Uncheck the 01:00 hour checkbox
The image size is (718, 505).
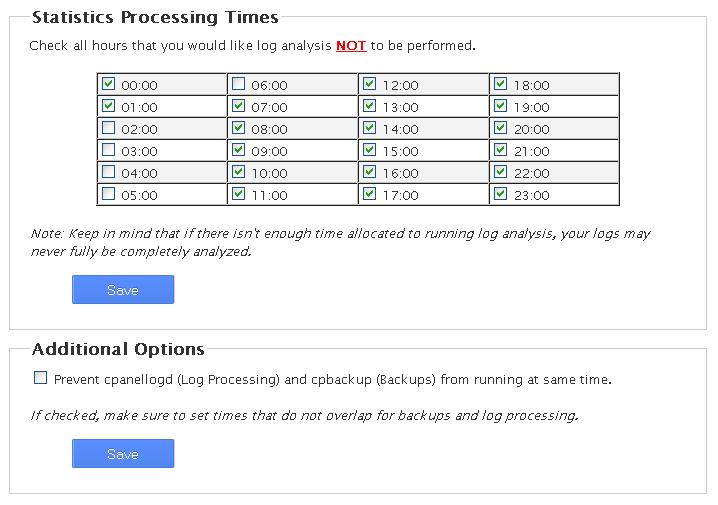coord(108,106)
